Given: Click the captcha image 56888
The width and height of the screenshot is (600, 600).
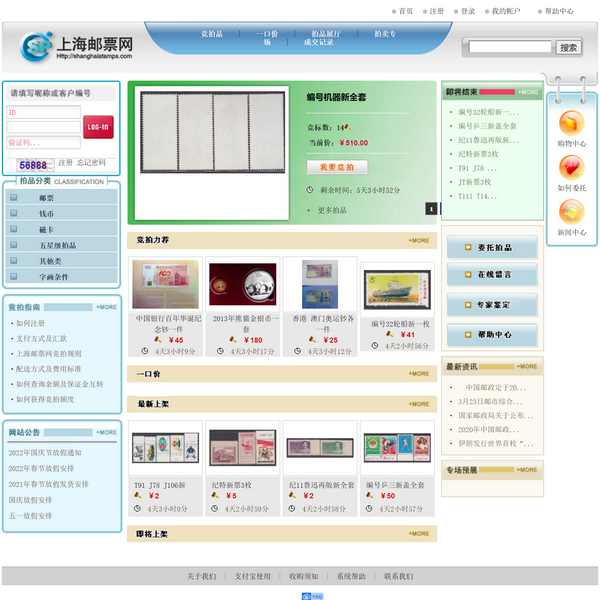Looking at the screenshot, I should point(32,164).
